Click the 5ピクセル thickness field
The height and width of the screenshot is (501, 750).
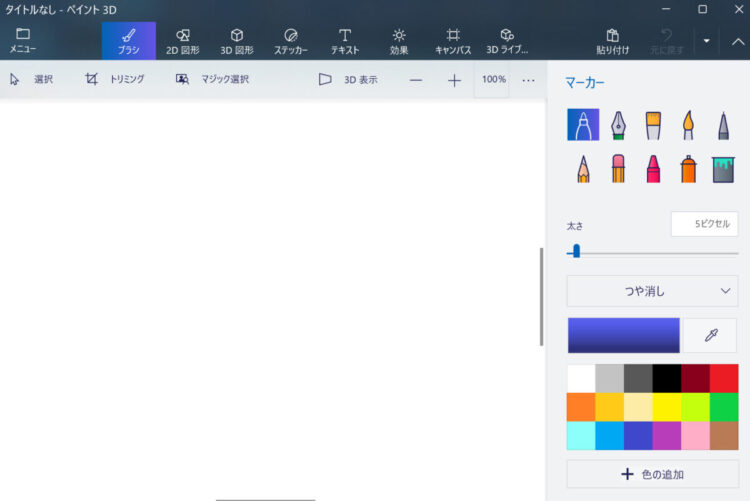coord(705,224)
